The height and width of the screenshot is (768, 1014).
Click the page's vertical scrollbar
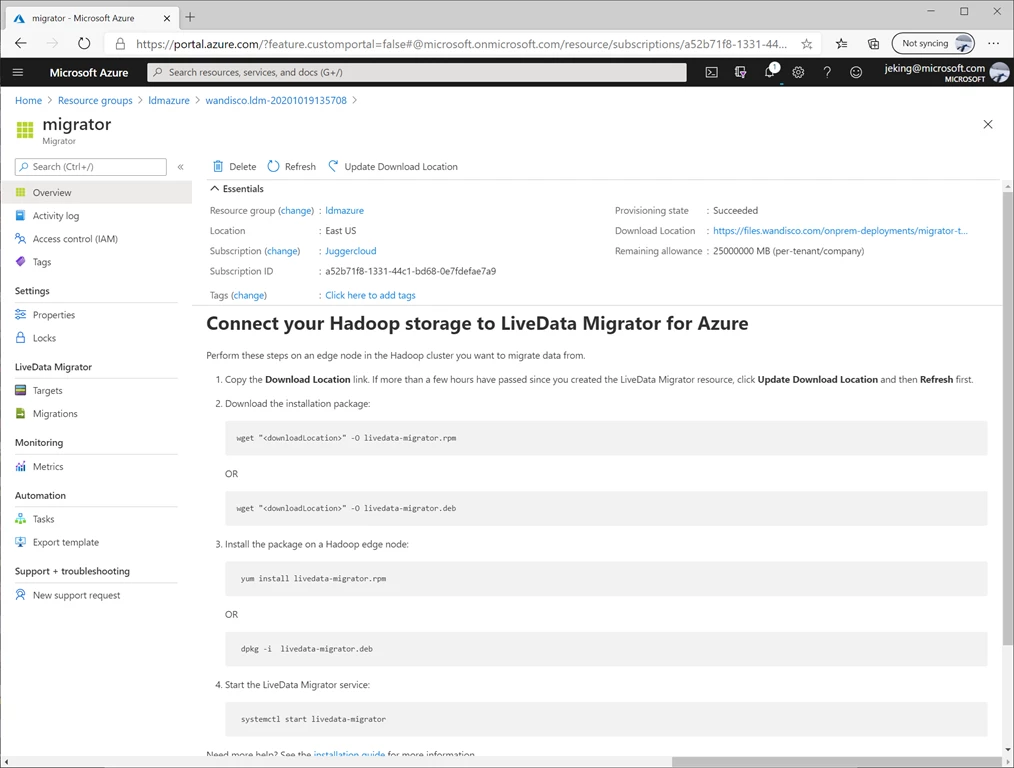[1008, 400]
